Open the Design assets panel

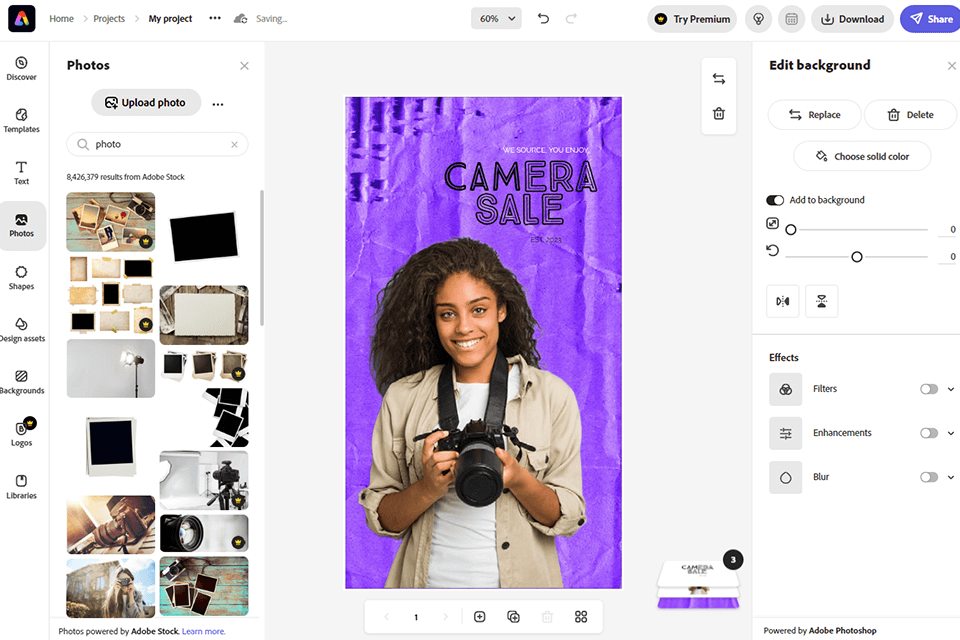[x=21, y=329]
